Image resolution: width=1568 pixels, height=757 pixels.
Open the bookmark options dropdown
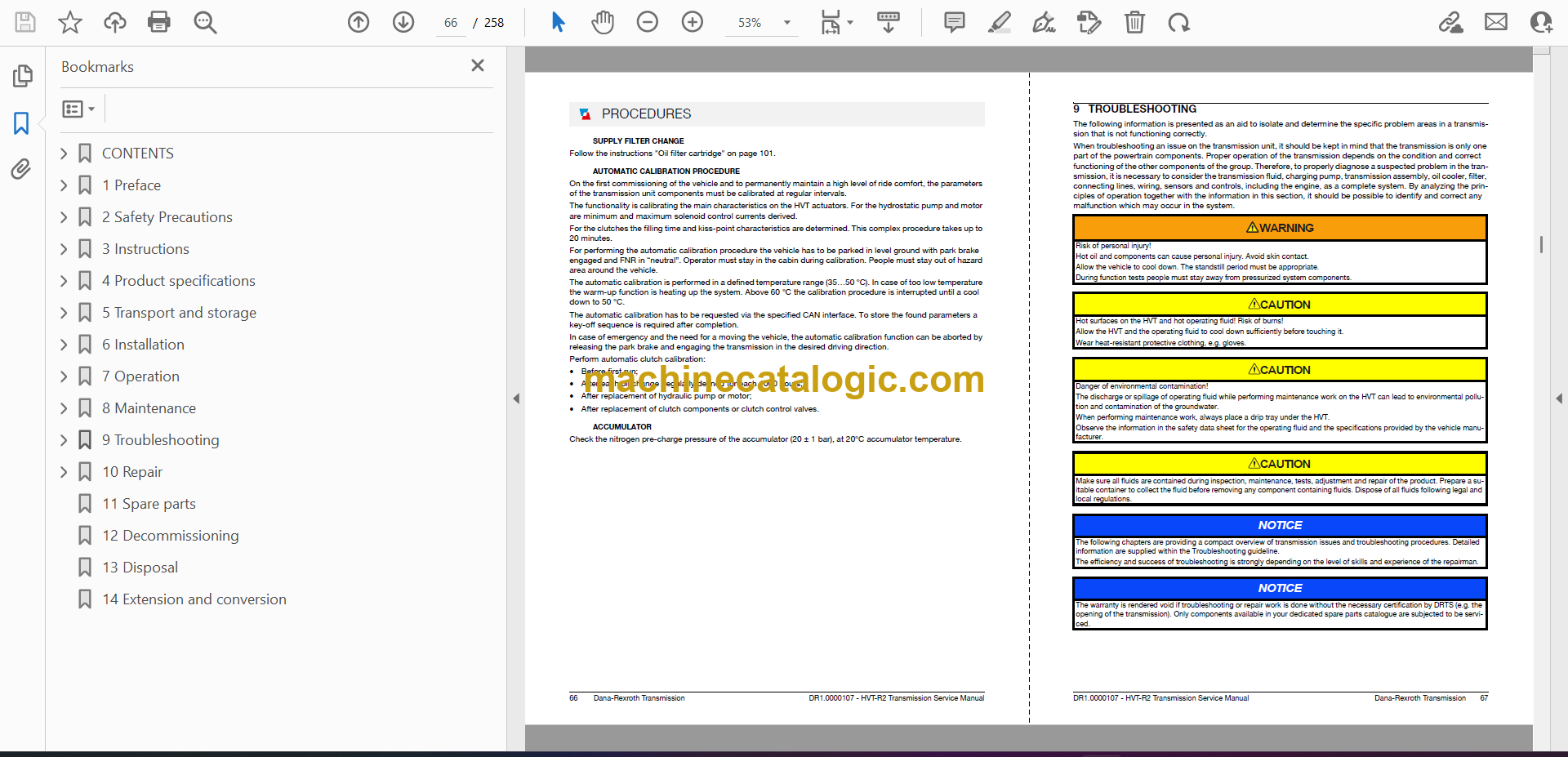[x=78, y=109]
